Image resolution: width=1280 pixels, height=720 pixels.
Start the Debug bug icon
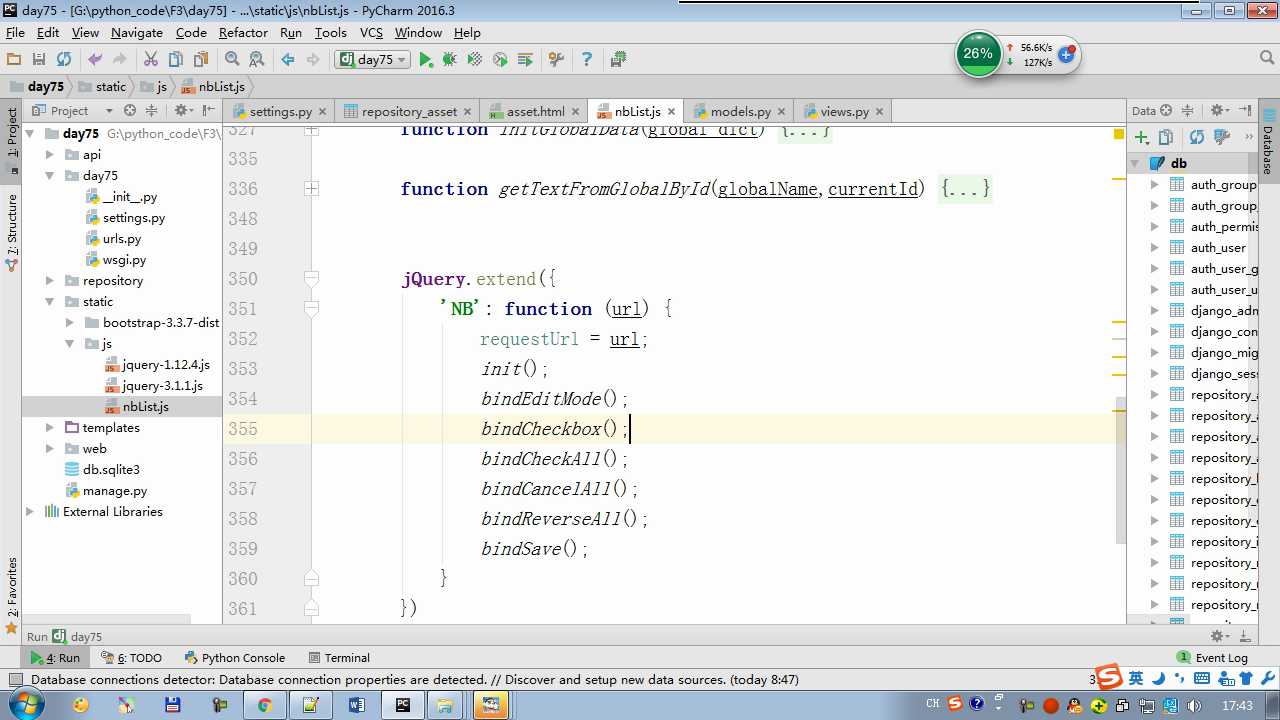pos(450,60)
